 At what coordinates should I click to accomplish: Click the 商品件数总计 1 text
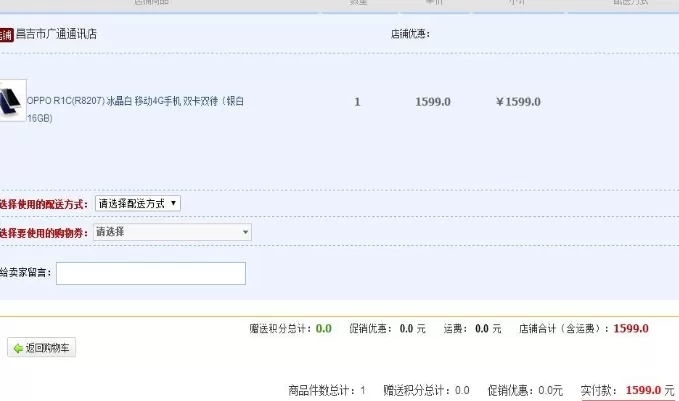tap(327, 391)
